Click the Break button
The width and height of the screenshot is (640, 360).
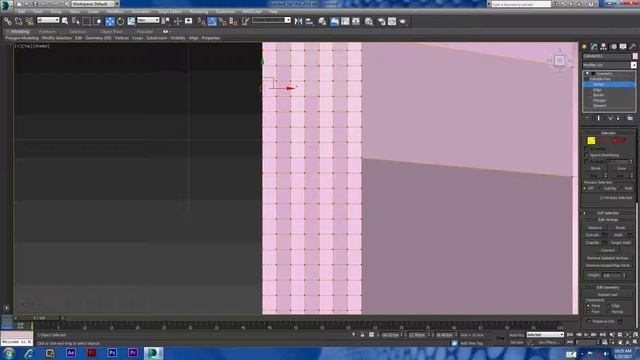point(620,228)
